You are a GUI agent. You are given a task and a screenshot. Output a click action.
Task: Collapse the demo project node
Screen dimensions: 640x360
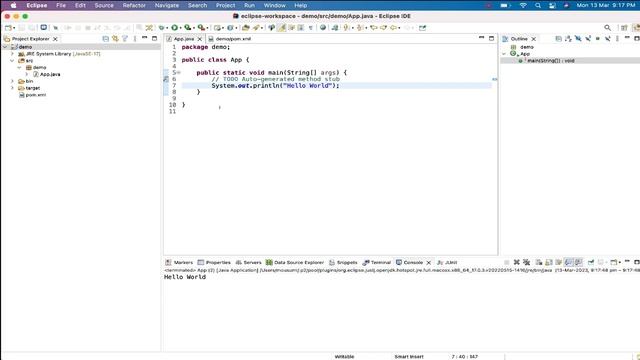click(x=5, y=47)
